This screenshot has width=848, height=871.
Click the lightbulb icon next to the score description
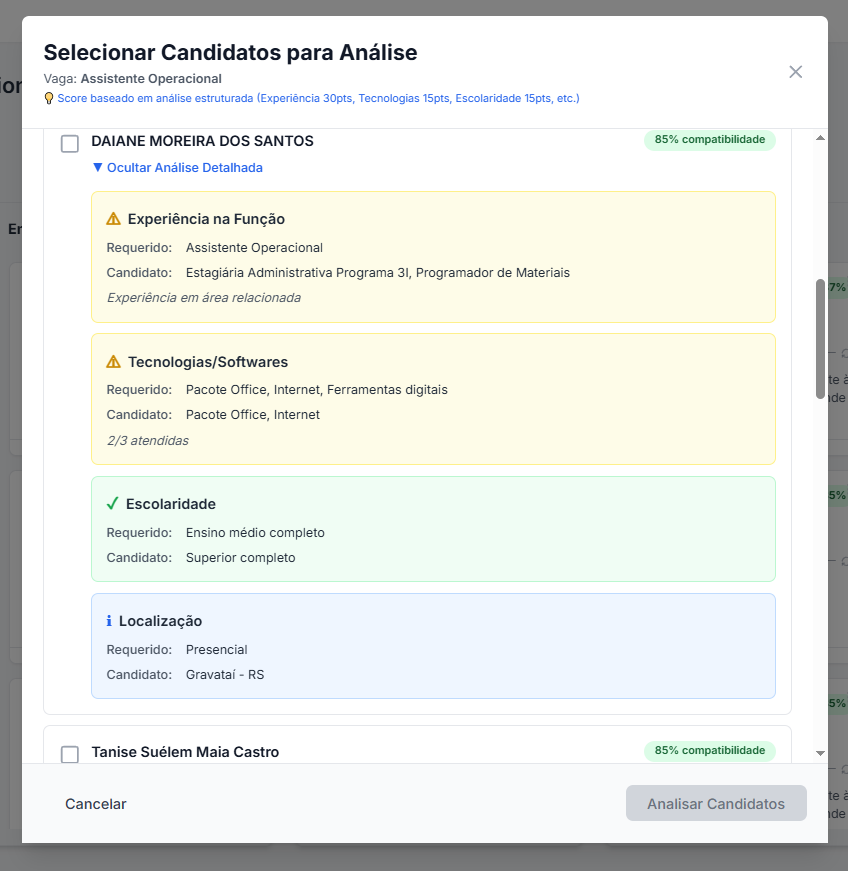(x=49, y=98)
